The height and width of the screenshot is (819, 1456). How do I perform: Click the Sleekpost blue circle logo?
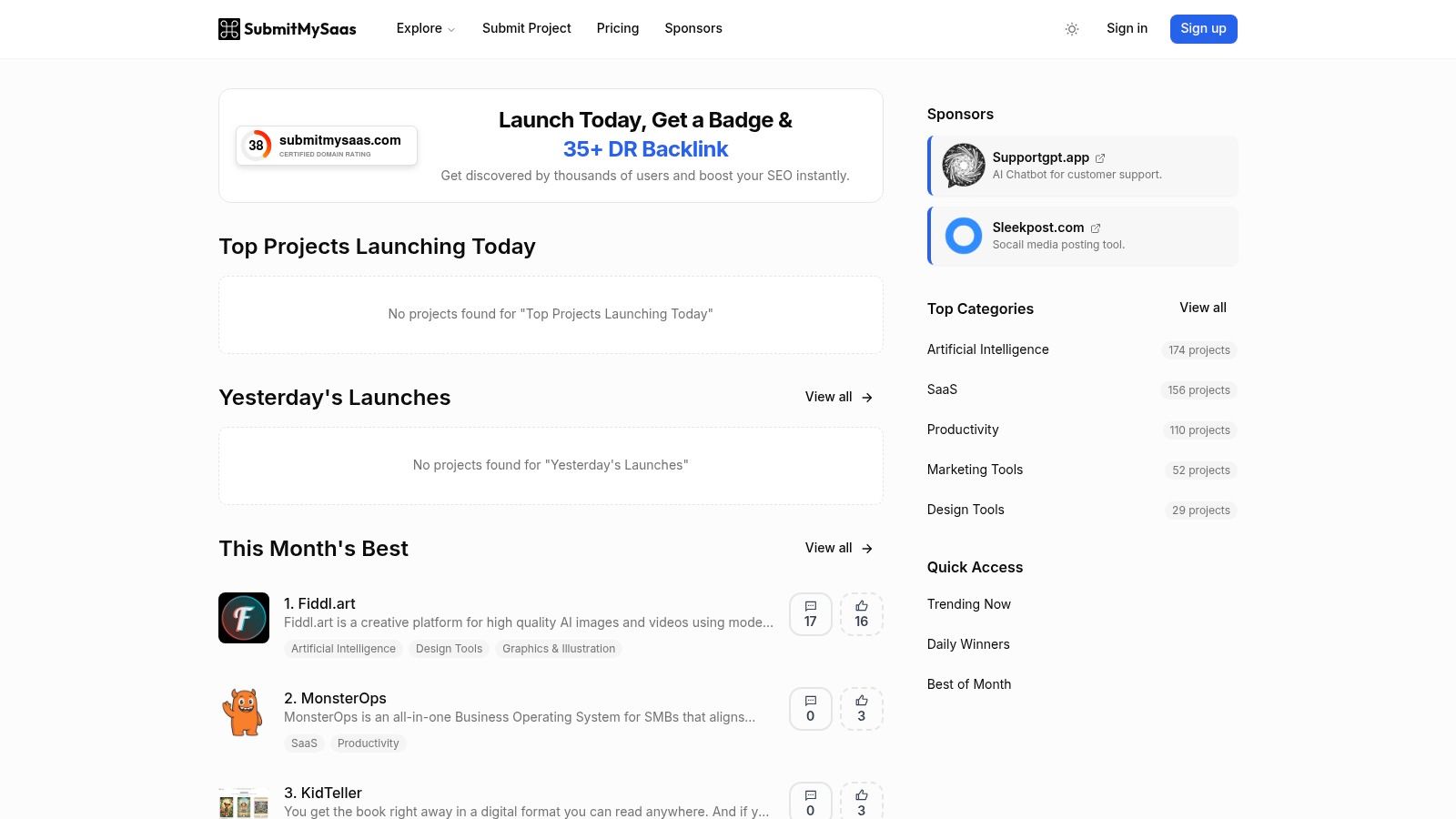(x=963, y=236)
